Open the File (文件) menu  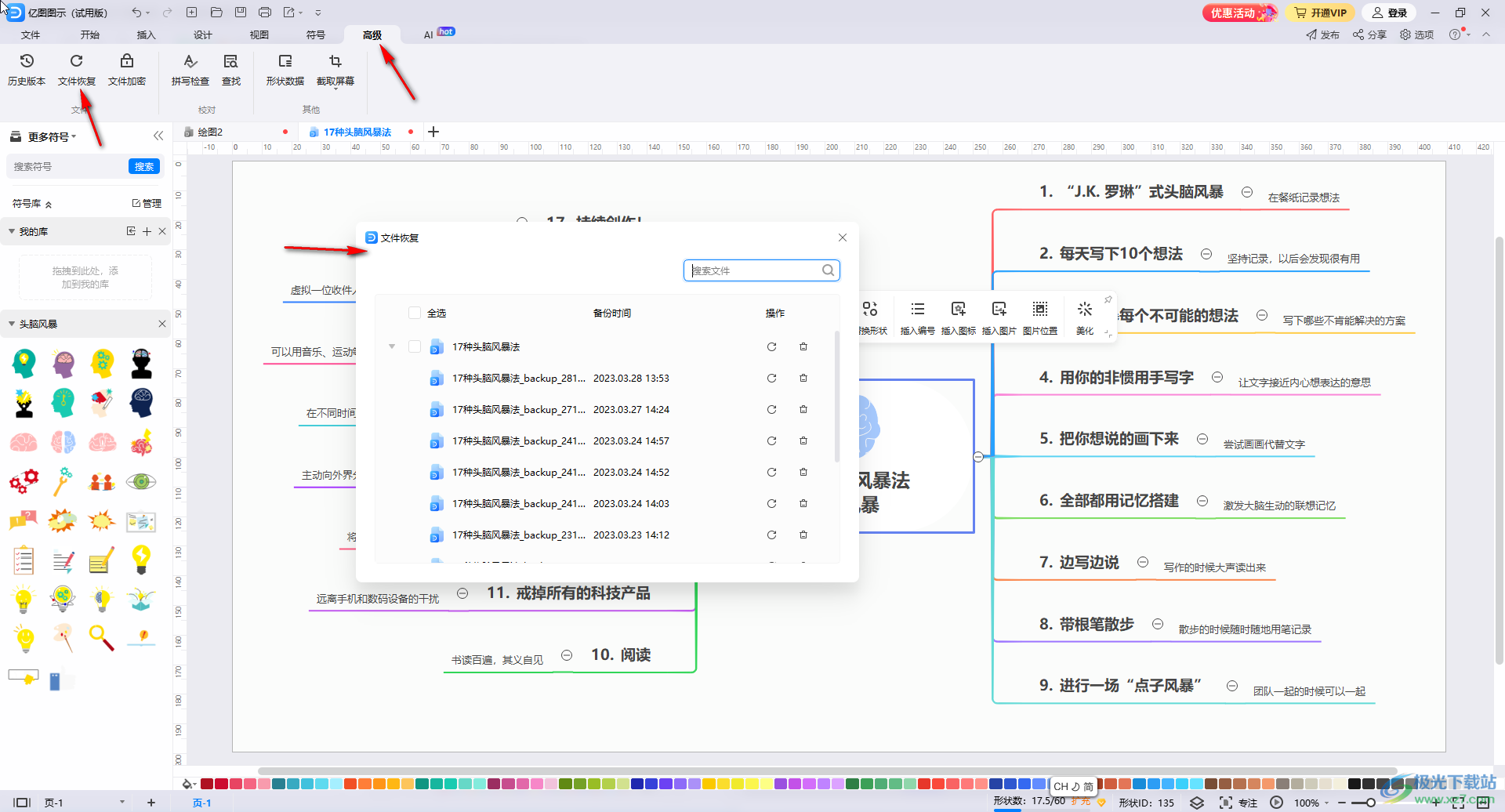pyautogui.click(x=31, y=35)
